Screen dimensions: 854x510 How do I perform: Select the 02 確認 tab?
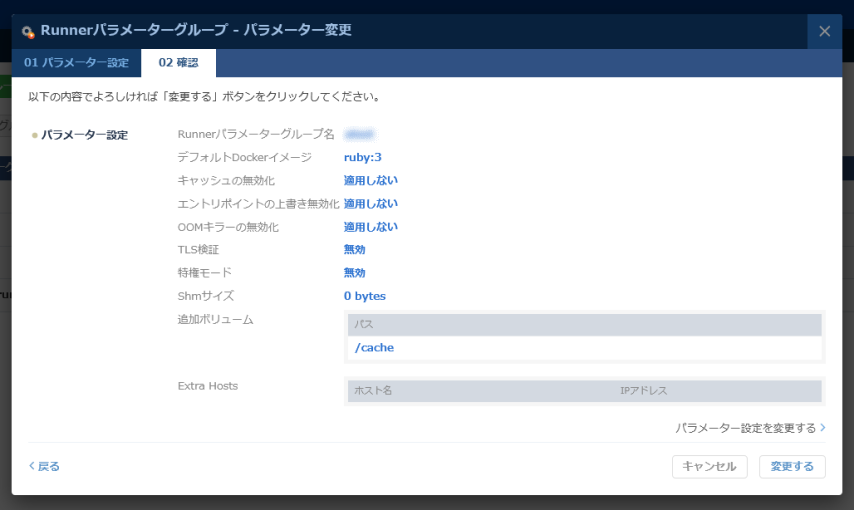click(178, 63)
